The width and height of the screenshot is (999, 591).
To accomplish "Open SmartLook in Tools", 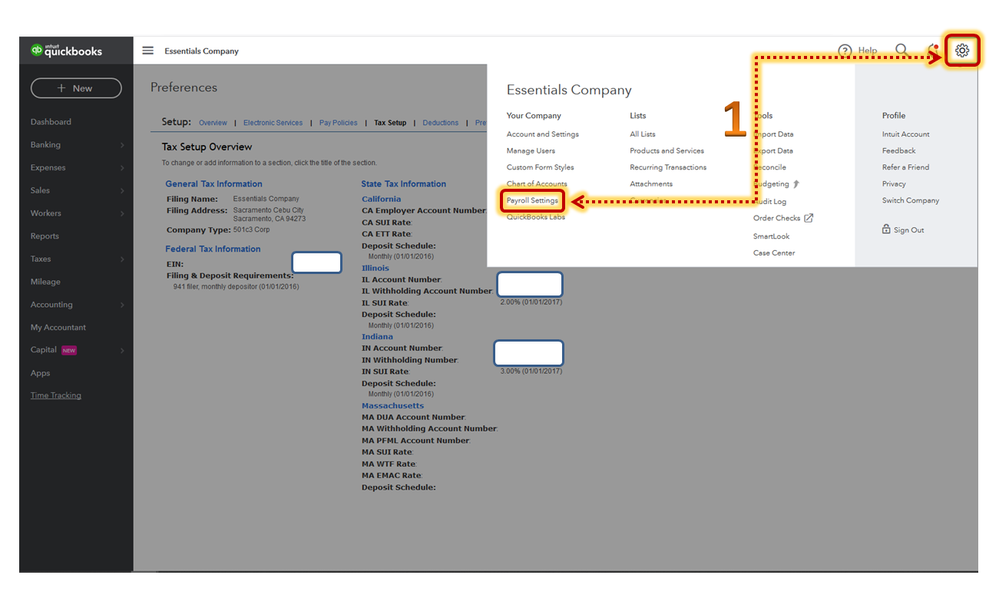I will pos(772,236).
